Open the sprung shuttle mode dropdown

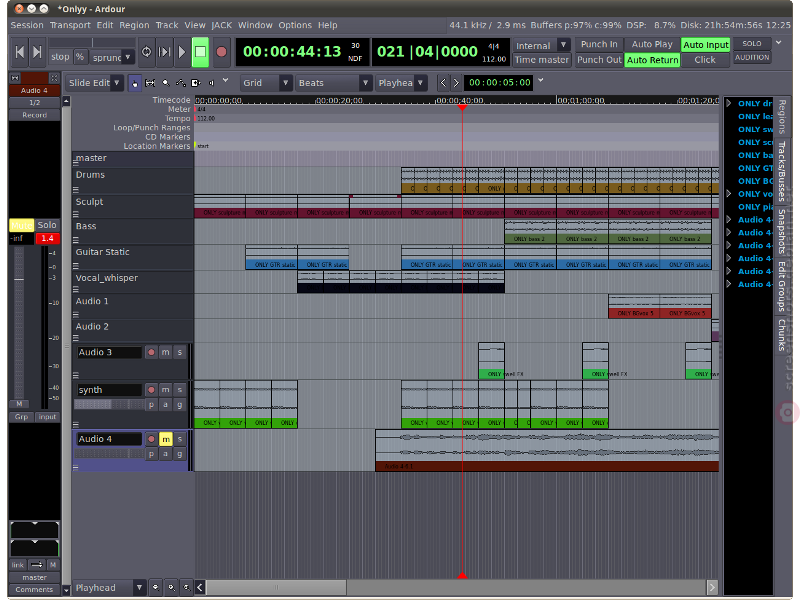tap(112, 57)
